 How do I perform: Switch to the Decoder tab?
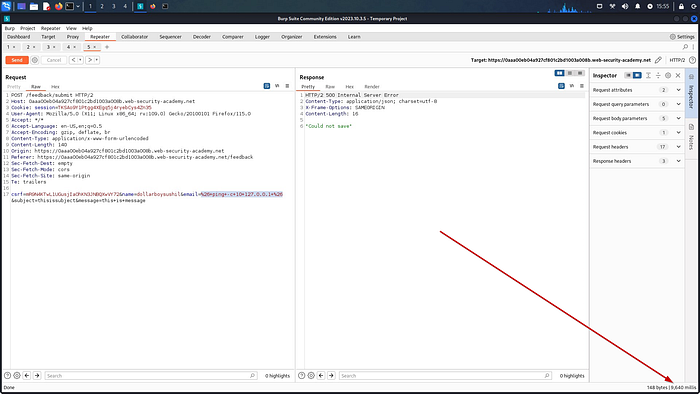click(x=201, y=37)
